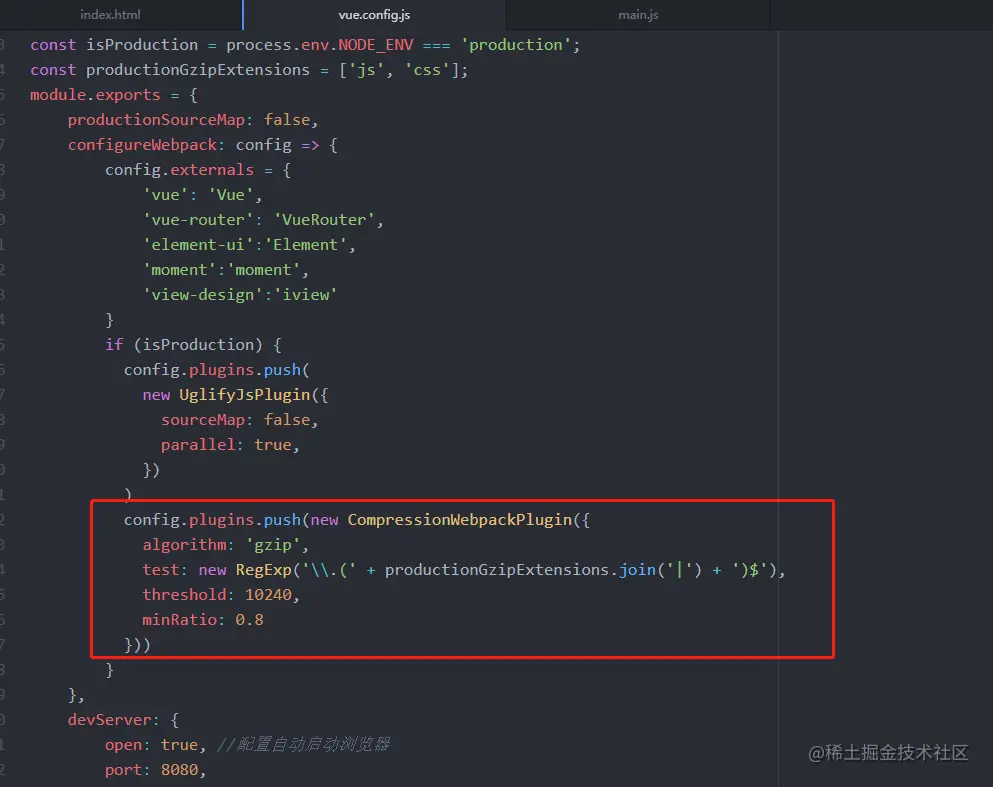Click the 'production' string literal
993x787 pixels.
pos(515,45)
